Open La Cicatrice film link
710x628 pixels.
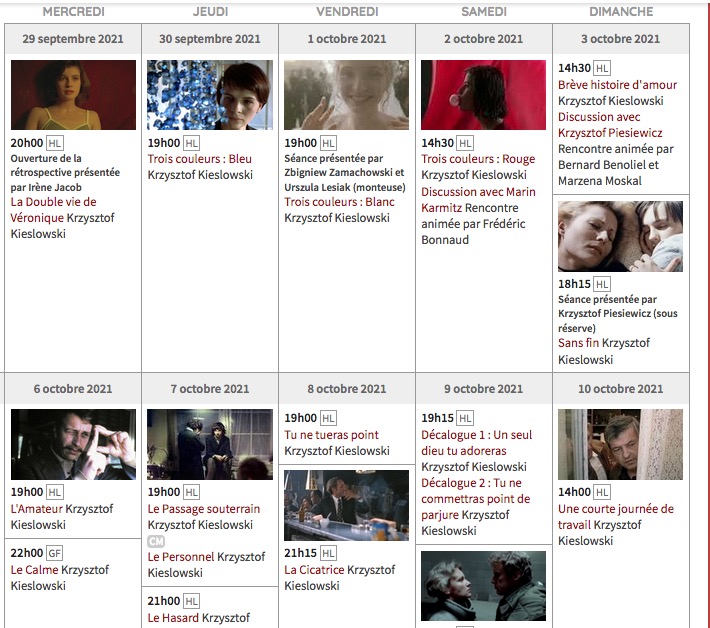click(x=314, y=570)
